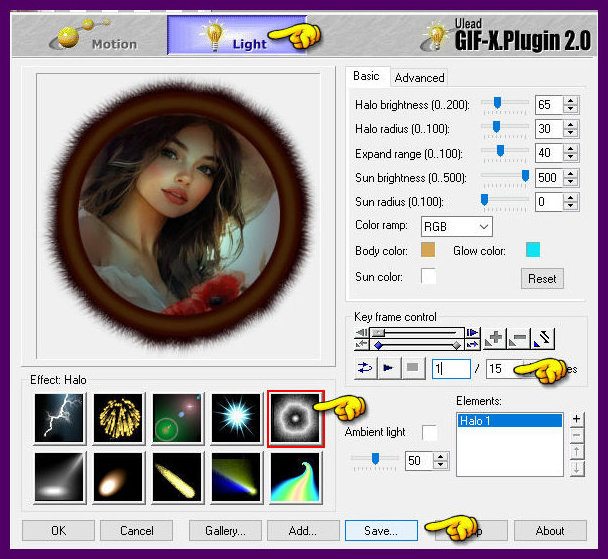This screenshot has width=608, height=559.
Task: Click the Ambient light color box
Action: pyautogui.click(x=429, y=432)
